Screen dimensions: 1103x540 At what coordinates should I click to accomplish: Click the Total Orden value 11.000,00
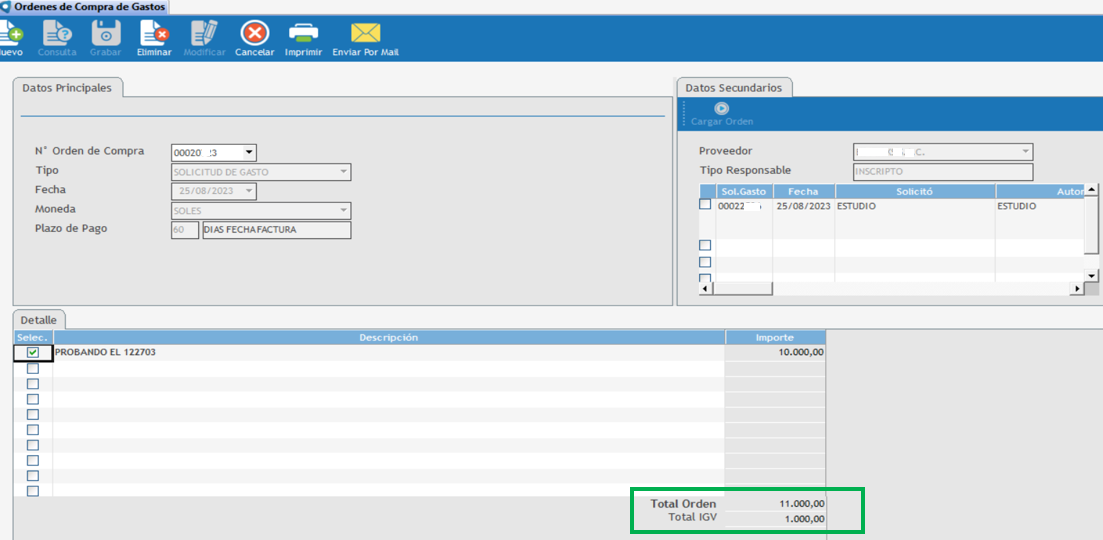coord(775,503)
